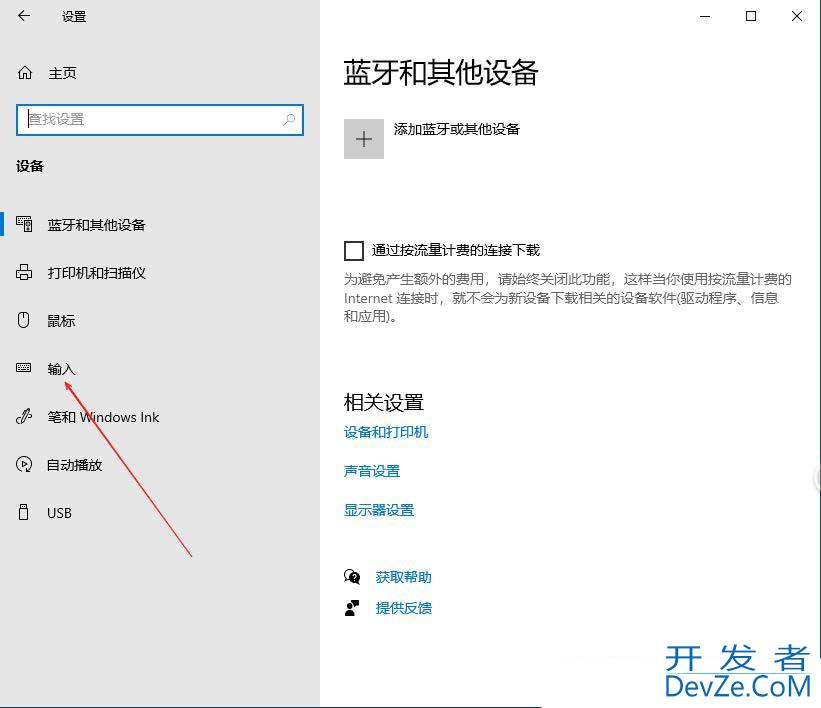
Task: Click the get help chat icon
Action: coord(352,577)
